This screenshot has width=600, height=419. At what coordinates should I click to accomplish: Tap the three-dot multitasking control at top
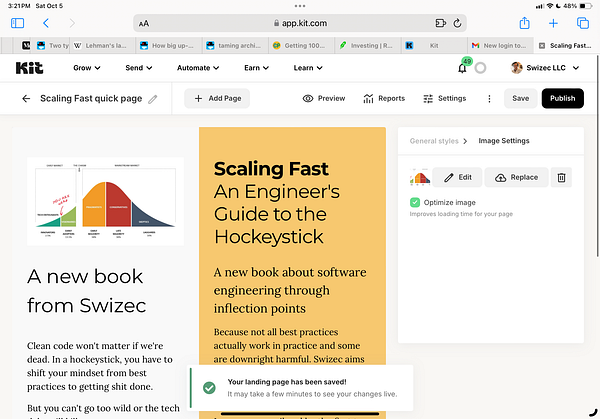pyautogui.click(x=300, y=6)
